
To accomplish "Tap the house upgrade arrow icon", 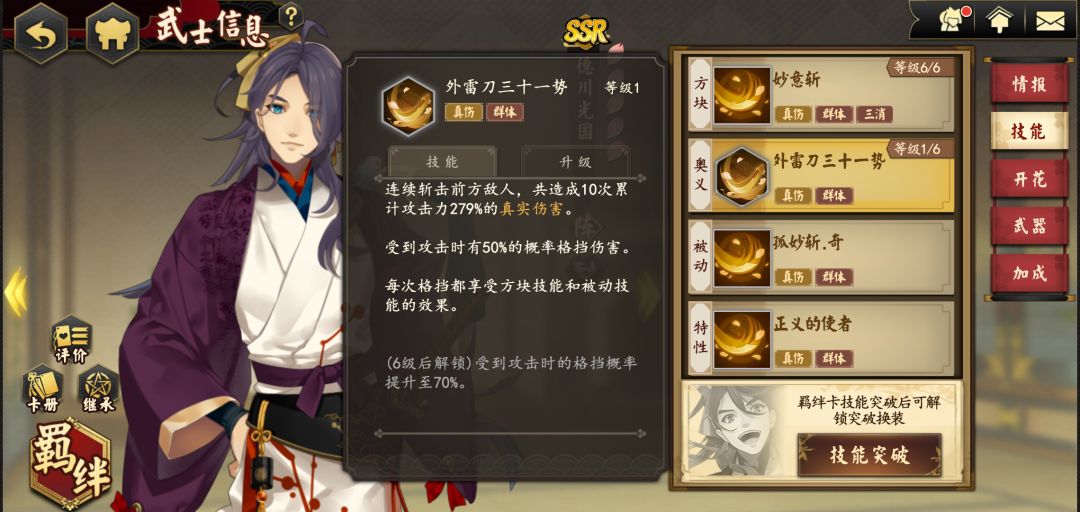I will (999, 21).
